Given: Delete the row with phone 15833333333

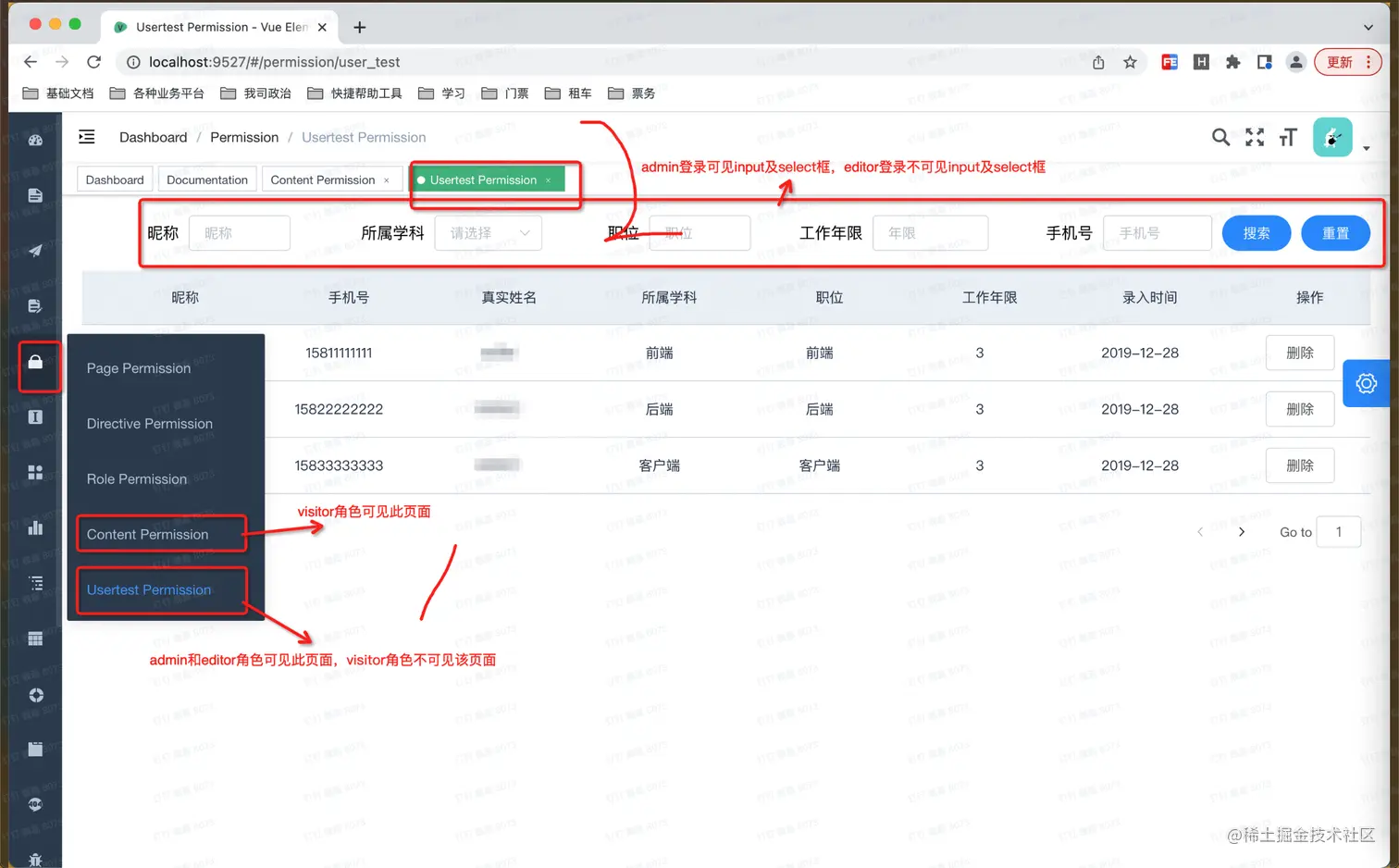Looking at the screenshot, I should [x=1300, y=465].
